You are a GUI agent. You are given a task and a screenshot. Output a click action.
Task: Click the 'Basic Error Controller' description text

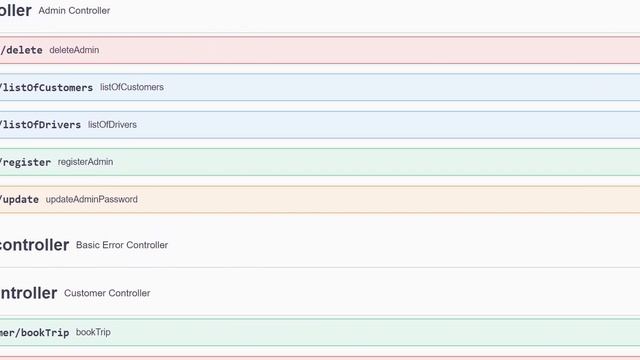tap(122, 245)
